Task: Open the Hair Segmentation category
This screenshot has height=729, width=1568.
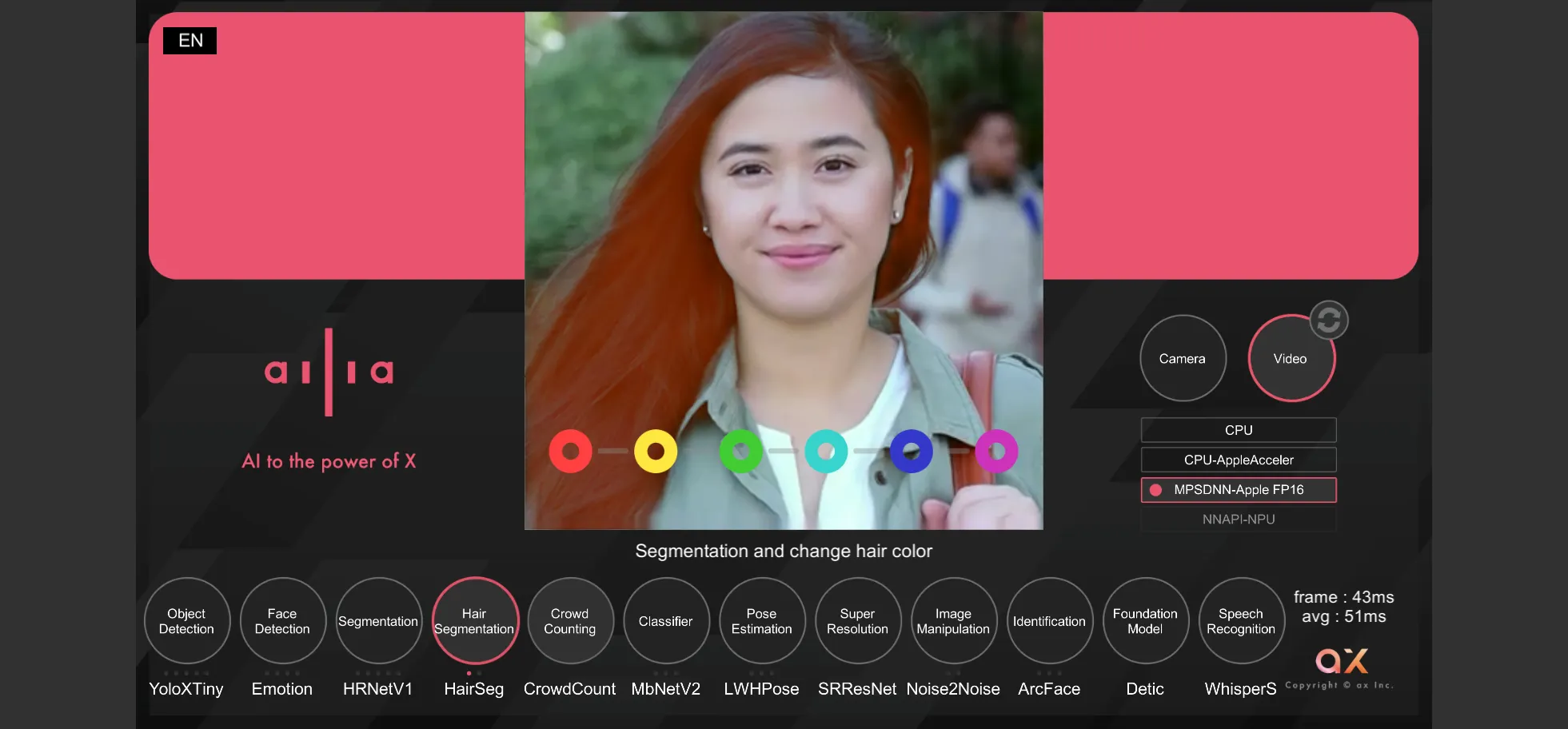Action: click(474, 621)
